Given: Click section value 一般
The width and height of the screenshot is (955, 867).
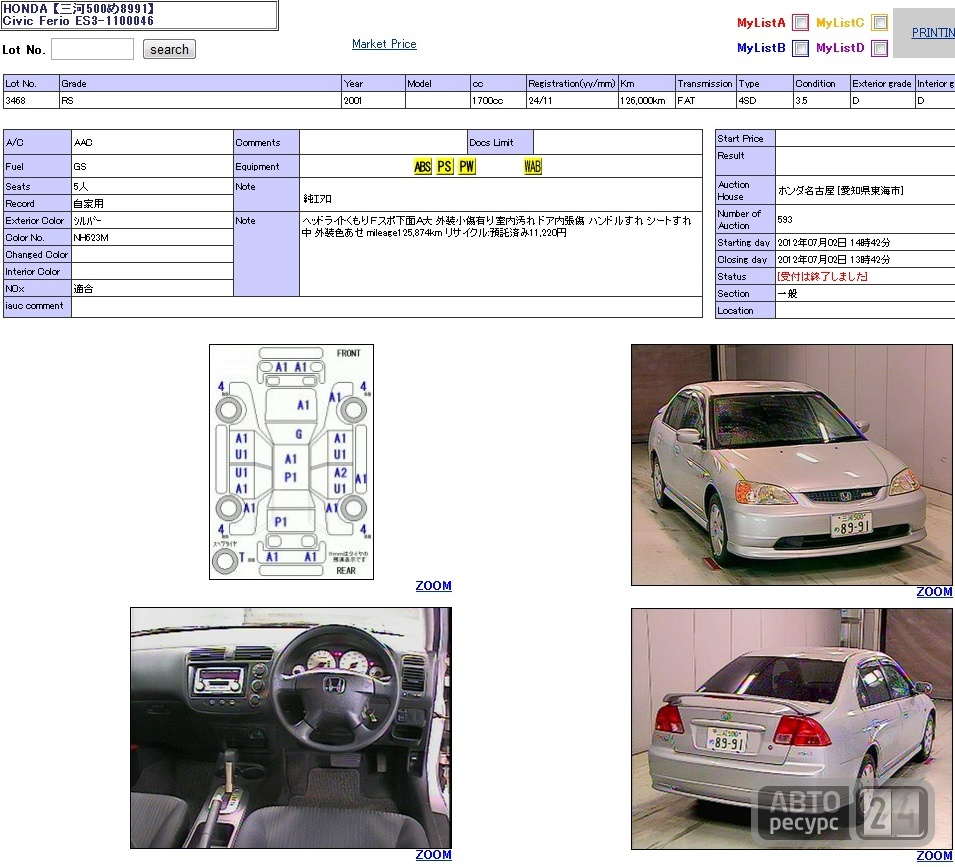Looking at the screenshot, I should click(x=787, y=293).
